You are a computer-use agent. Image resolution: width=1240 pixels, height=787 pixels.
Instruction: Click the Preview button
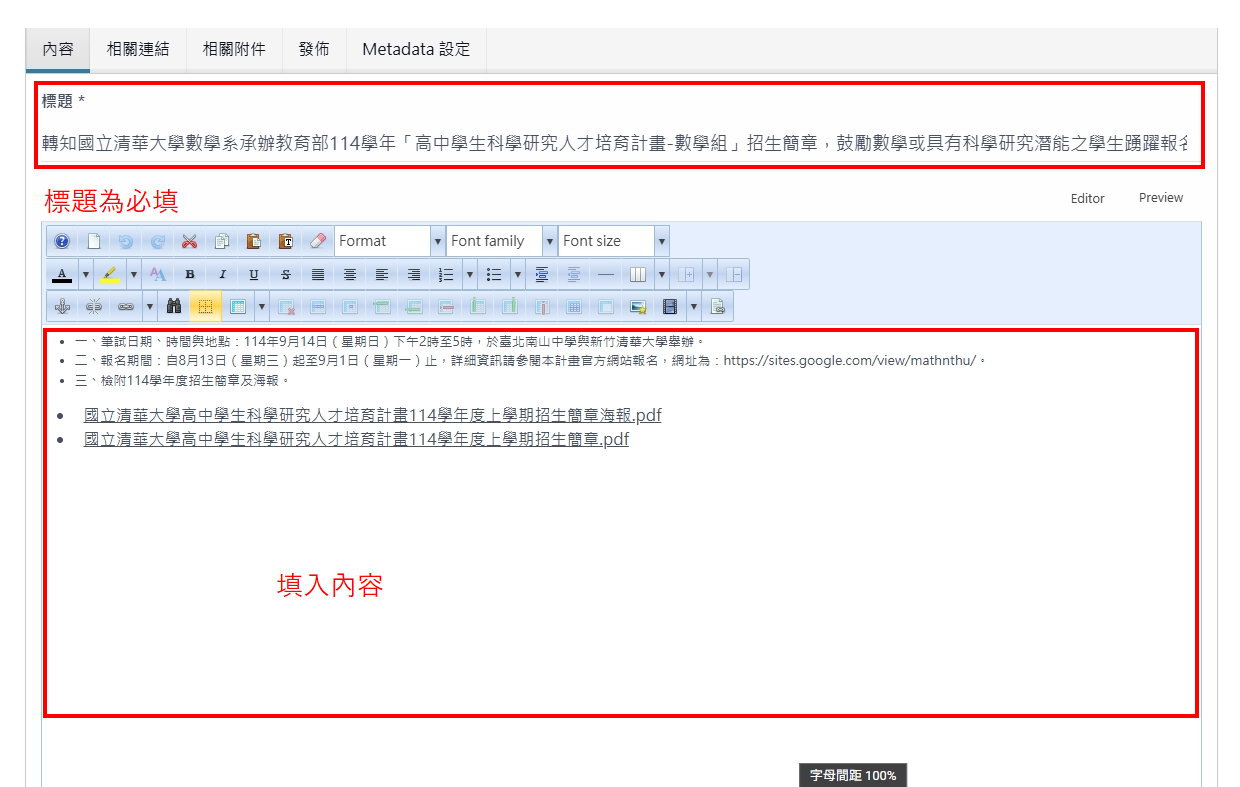[x=1160, y=198]
